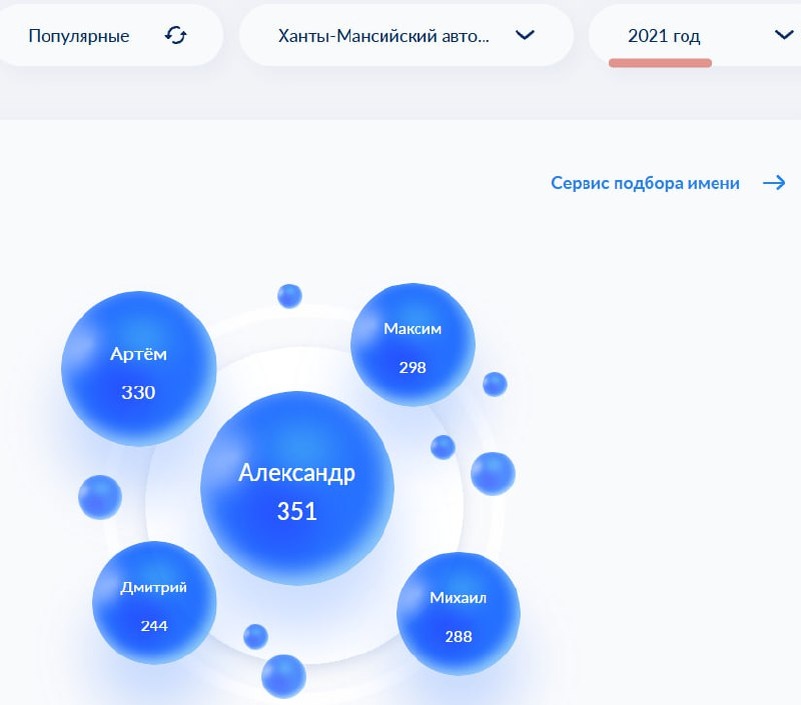Select the Максим 298 bubble
Viewport: 801px width, 705px height.
point(413,345)
